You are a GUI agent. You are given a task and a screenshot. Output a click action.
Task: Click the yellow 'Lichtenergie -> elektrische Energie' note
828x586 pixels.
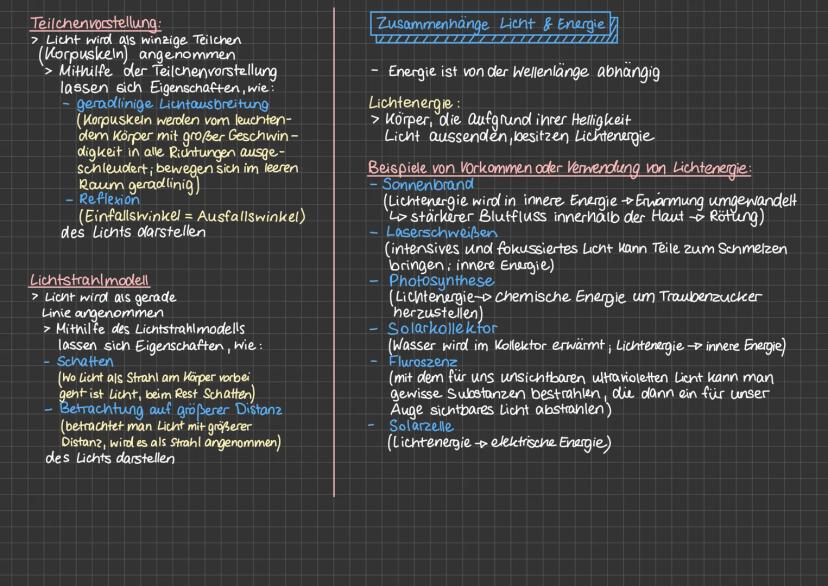(x=499, y=442)
